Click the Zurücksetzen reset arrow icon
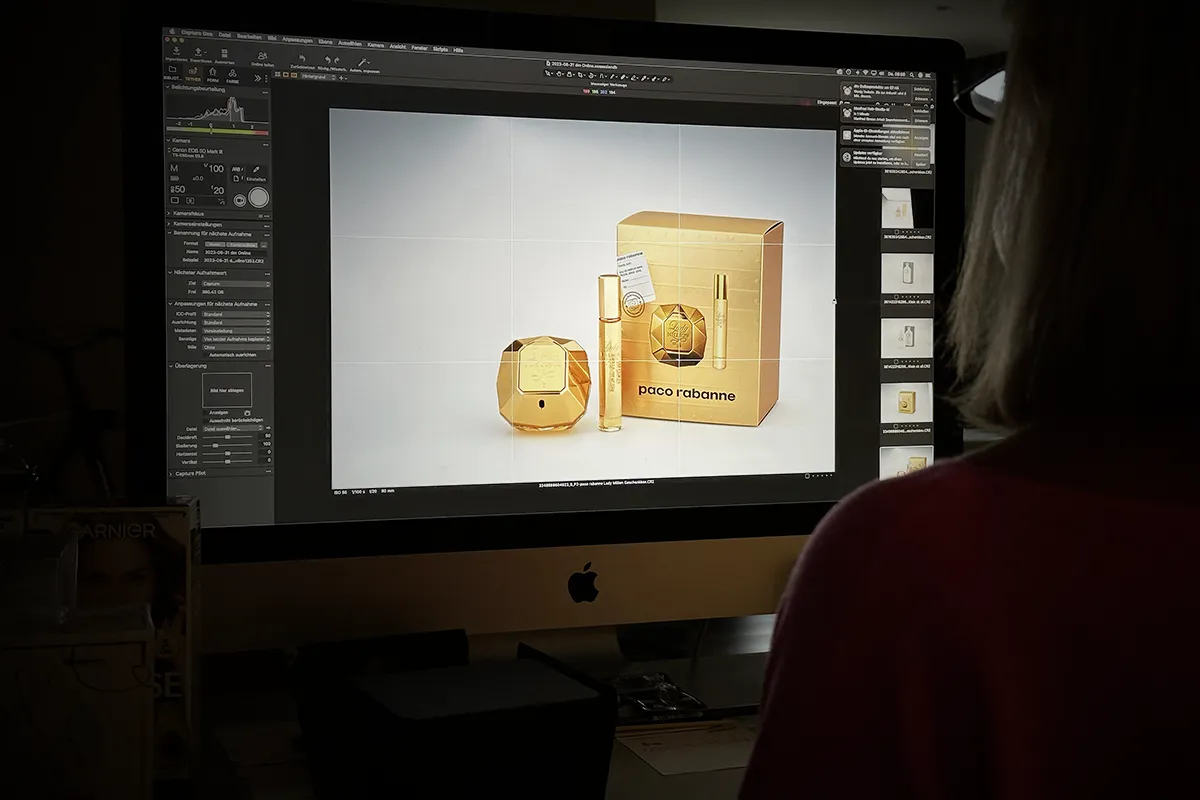 point(302,59)
